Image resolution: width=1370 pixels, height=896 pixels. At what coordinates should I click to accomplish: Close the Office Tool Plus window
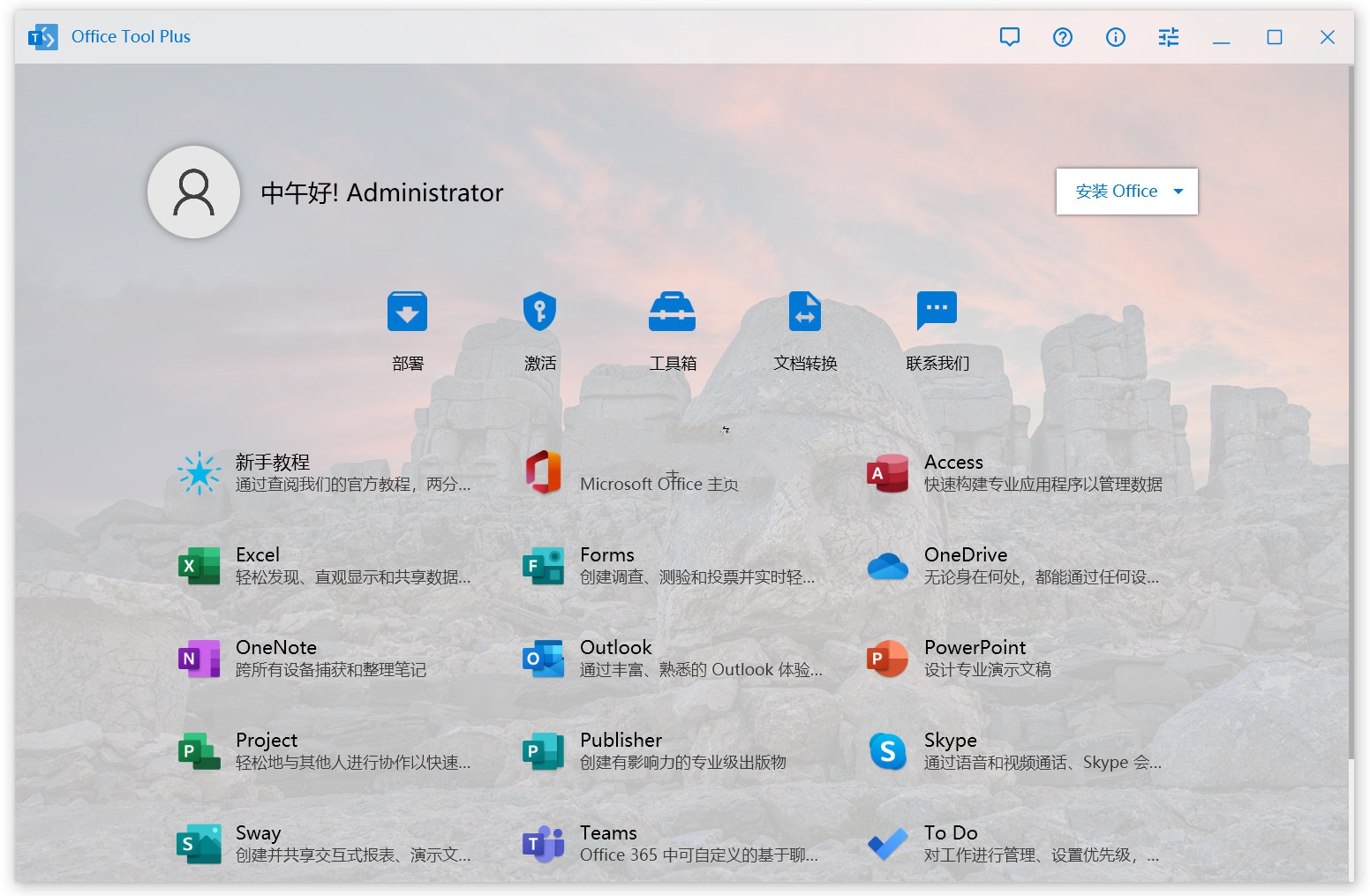point(1327,37)
